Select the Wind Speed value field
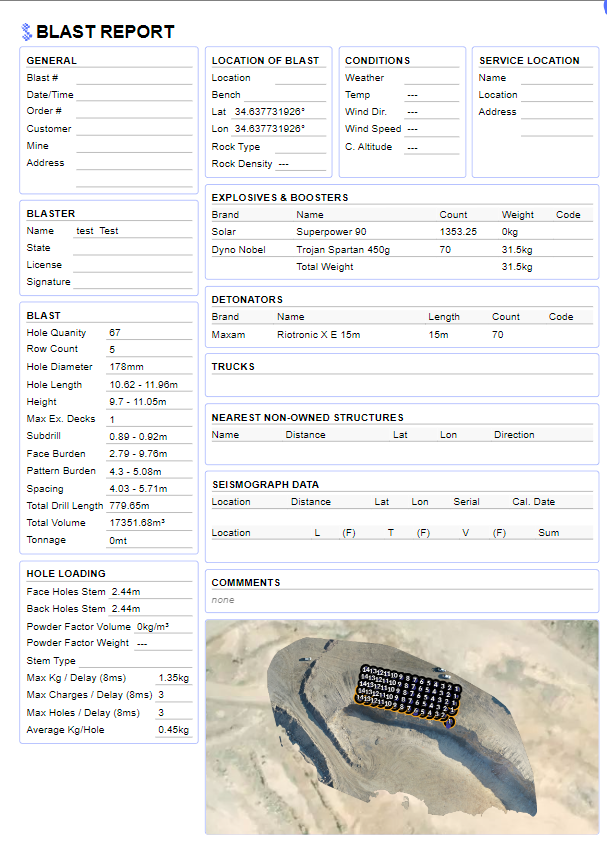This screenshot has height=846, width=607. (431, 129)
